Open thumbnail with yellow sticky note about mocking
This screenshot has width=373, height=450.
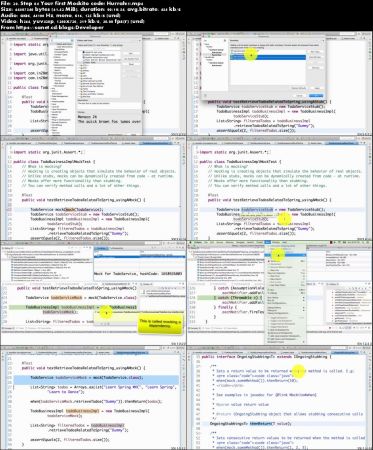93,293
